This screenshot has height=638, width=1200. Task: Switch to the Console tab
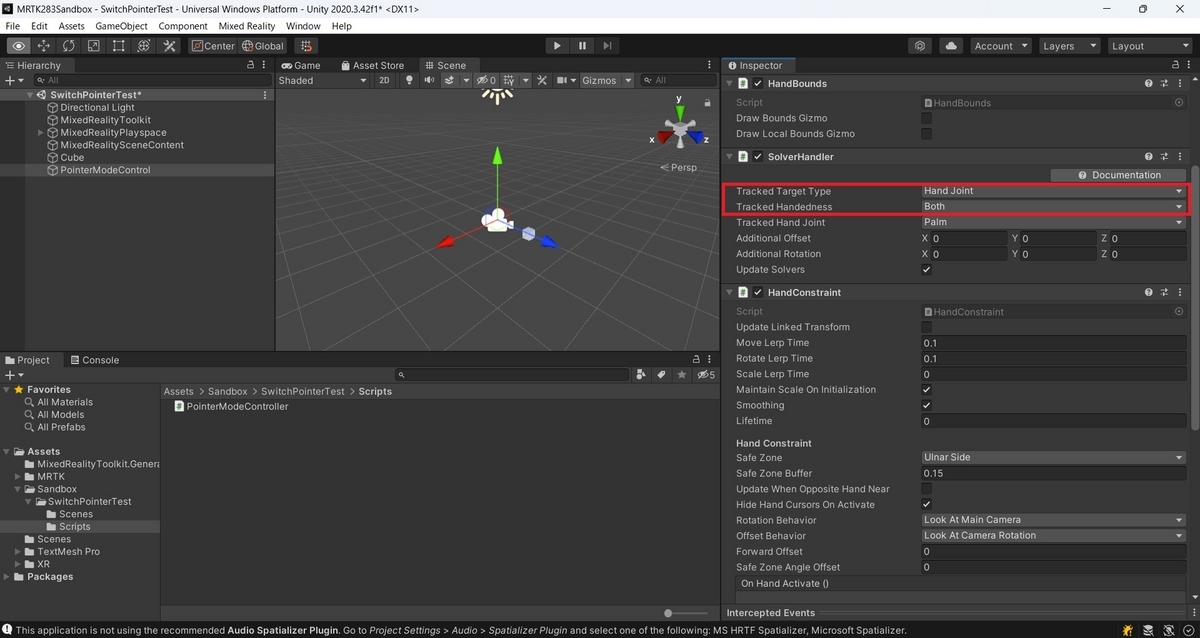[x=94, y=360]
